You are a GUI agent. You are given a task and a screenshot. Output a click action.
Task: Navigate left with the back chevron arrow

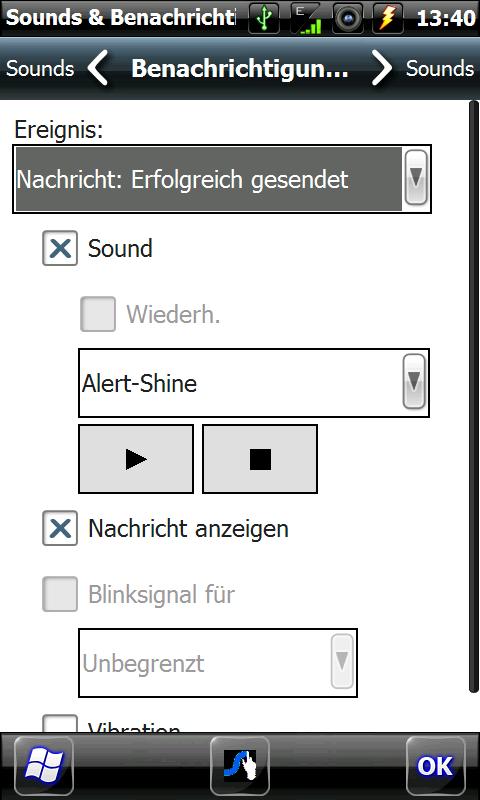(97, 68)
